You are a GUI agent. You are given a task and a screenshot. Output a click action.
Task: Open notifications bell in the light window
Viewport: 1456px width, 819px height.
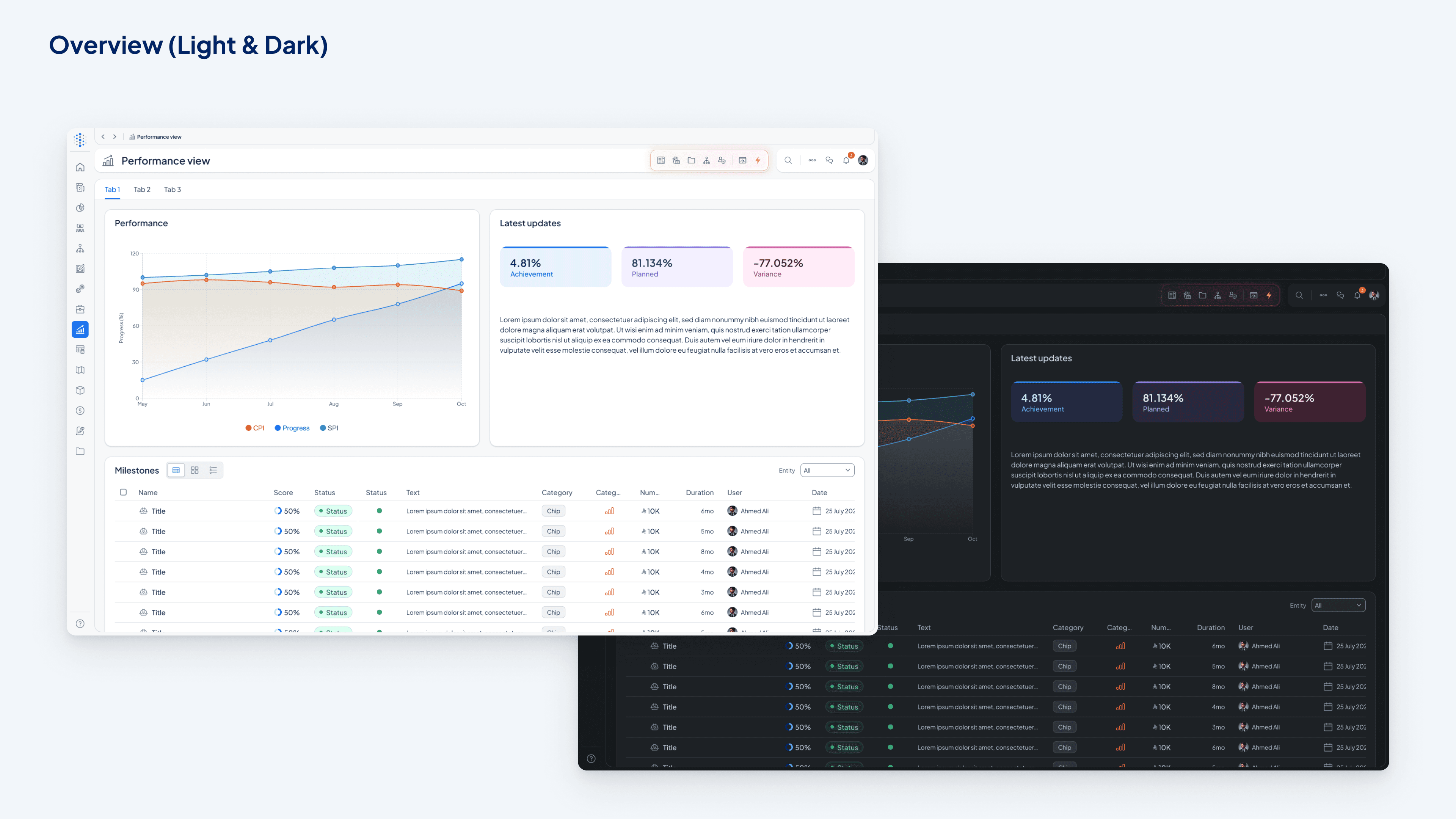846,160
